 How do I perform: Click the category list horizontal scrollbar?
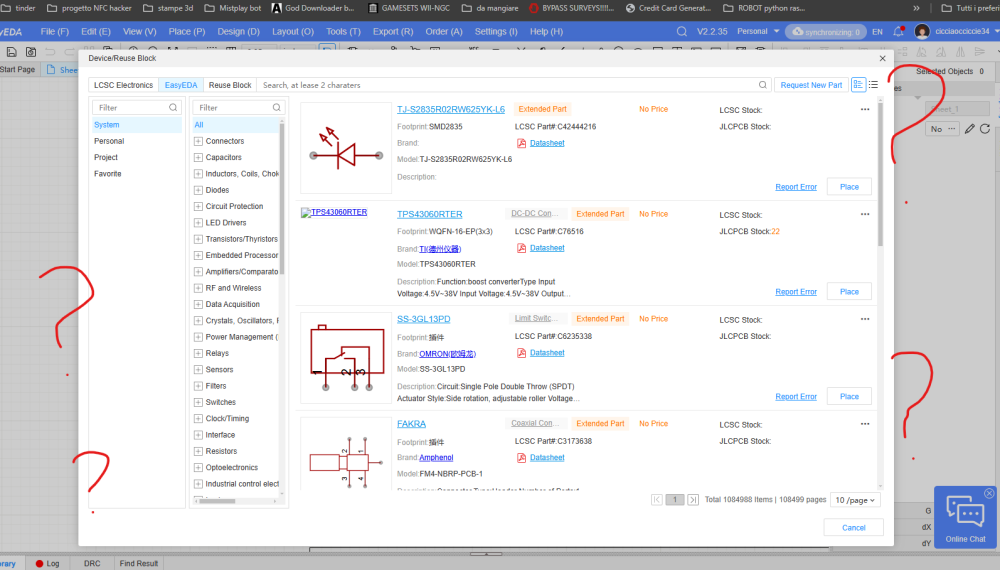(x=217, y=501)
